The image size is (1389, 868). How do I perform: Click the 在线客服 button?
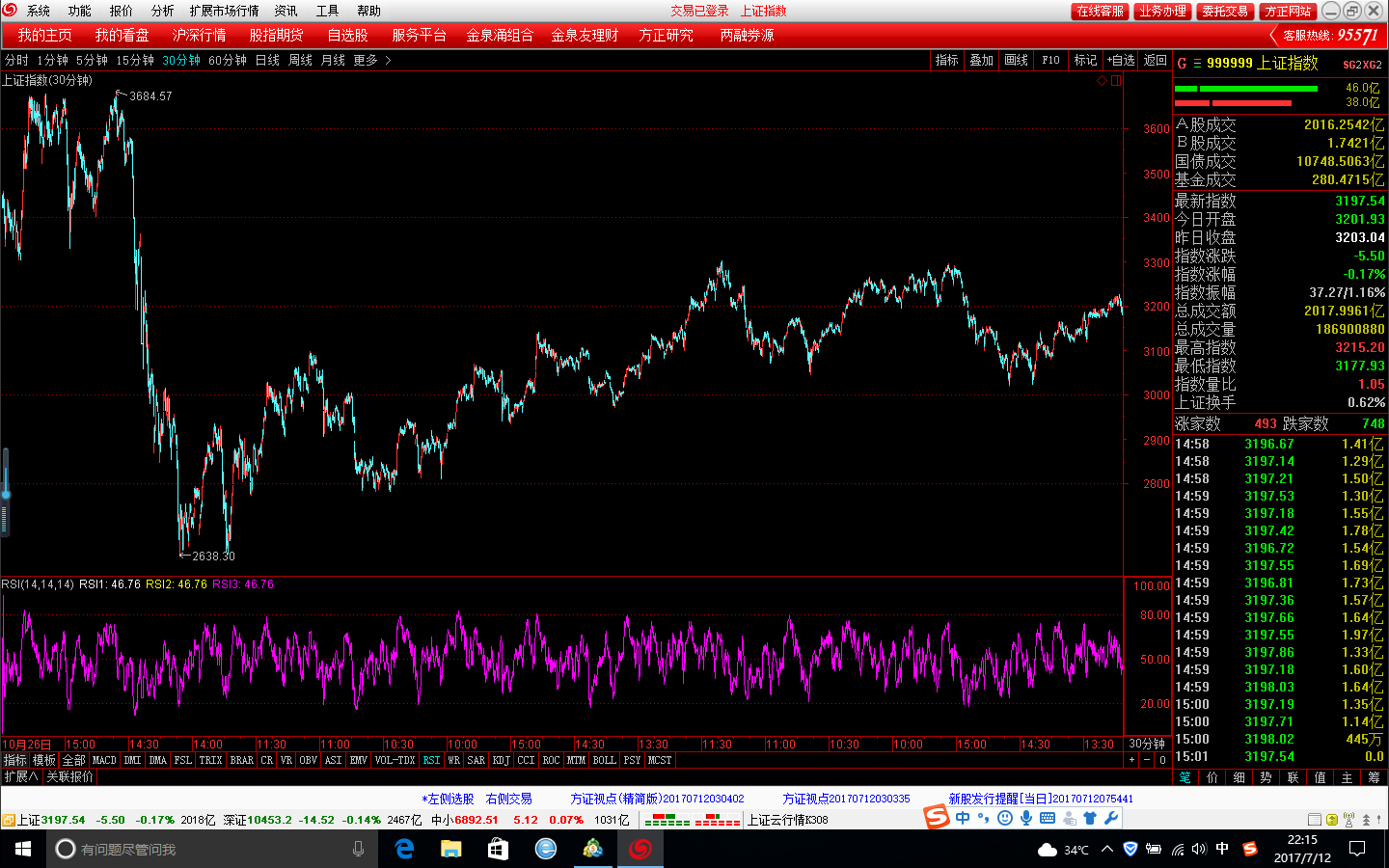point(1100,11)
